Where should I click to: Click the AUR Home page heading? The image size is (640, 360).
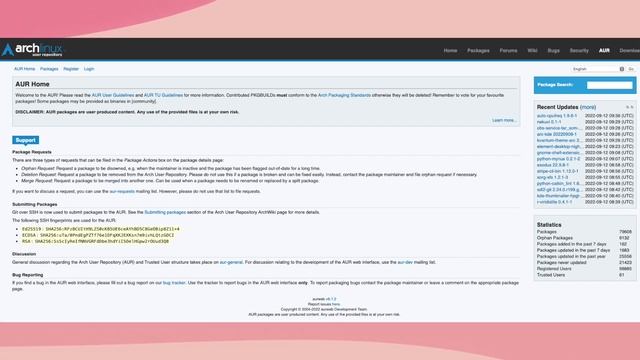(x=32, y=84)
